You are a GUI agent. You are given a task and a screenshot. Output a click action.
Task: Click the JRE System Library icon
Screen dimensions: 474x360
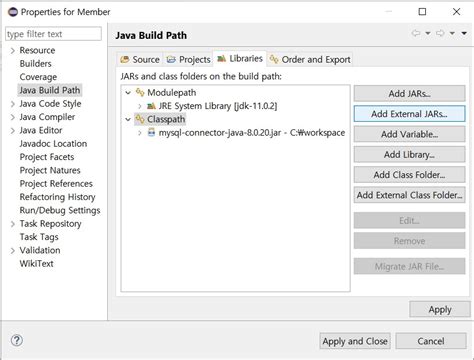coord(151,106)
